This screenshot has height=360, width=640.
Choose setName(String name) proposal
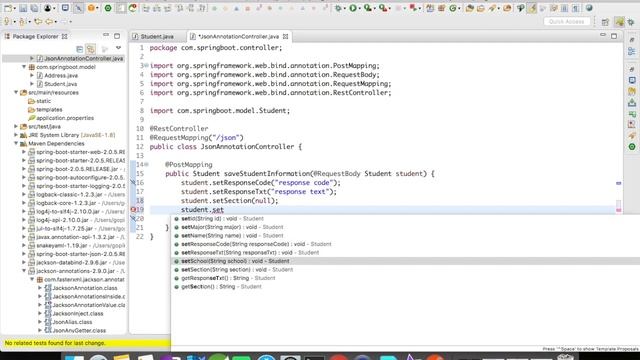pos(405,236)
